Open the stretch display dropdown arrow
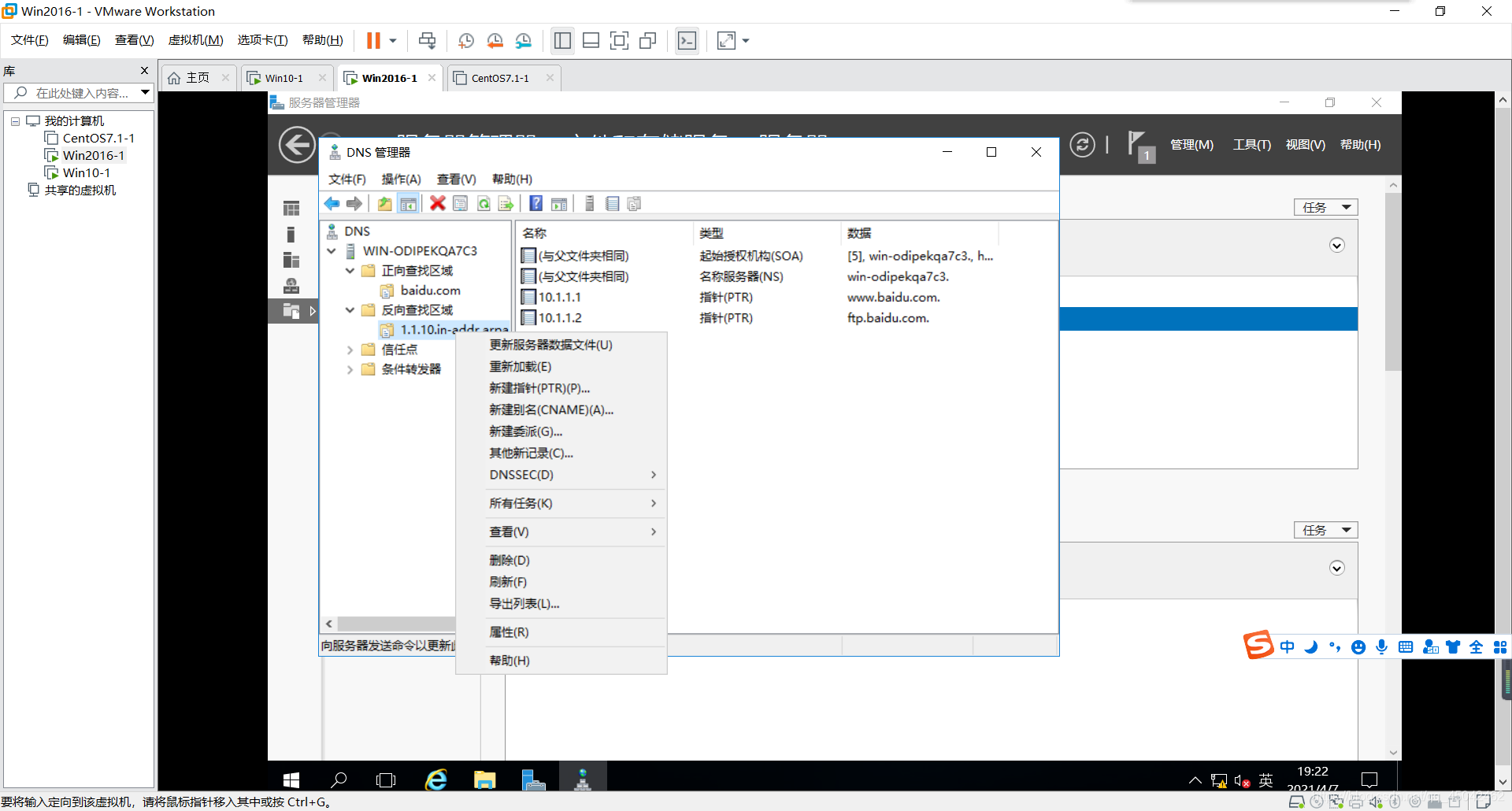The image size is (1512, 811). point(746,40)
